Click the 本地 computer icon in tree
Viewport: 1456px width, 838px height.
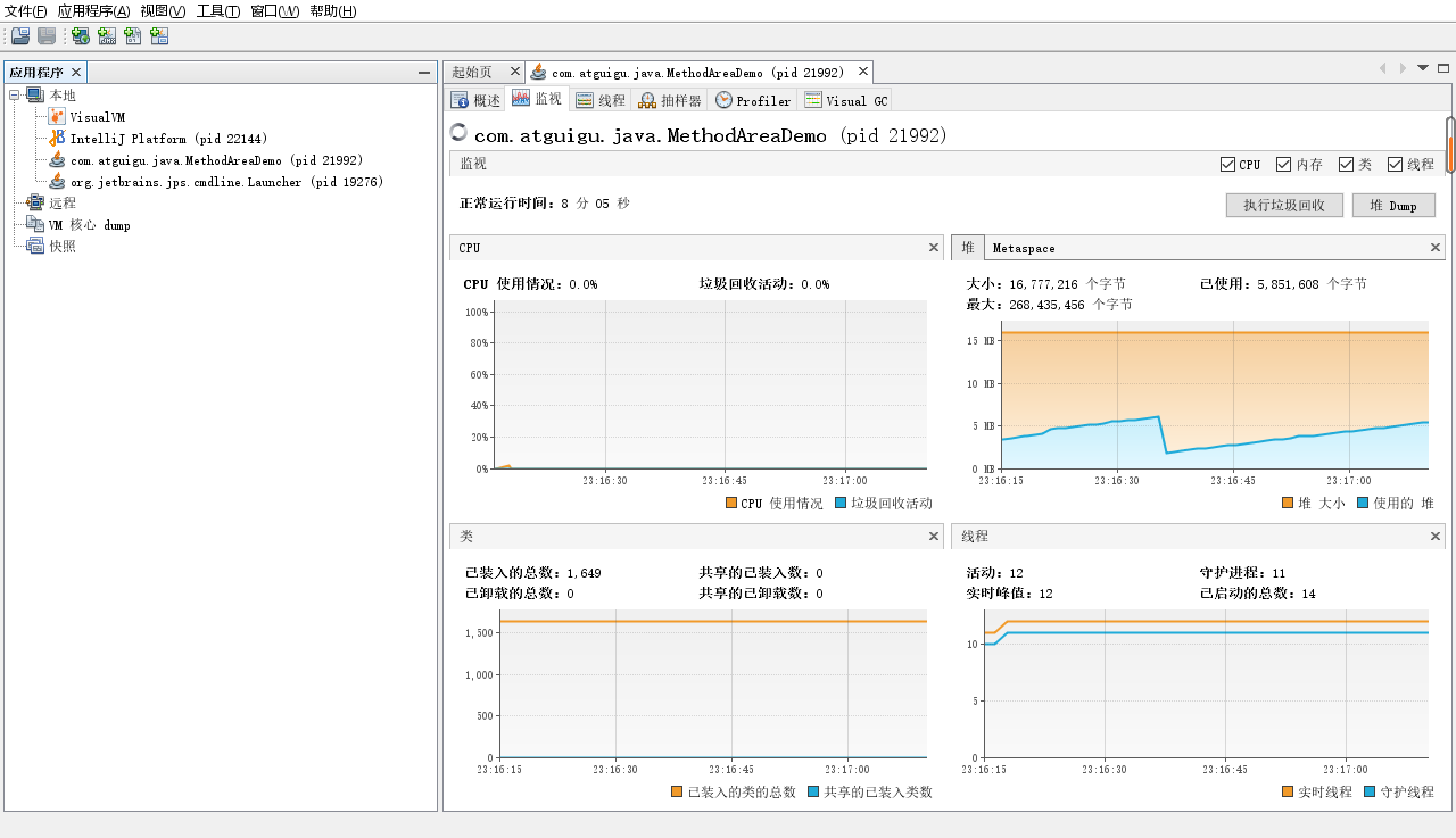[x=36, y=94]
